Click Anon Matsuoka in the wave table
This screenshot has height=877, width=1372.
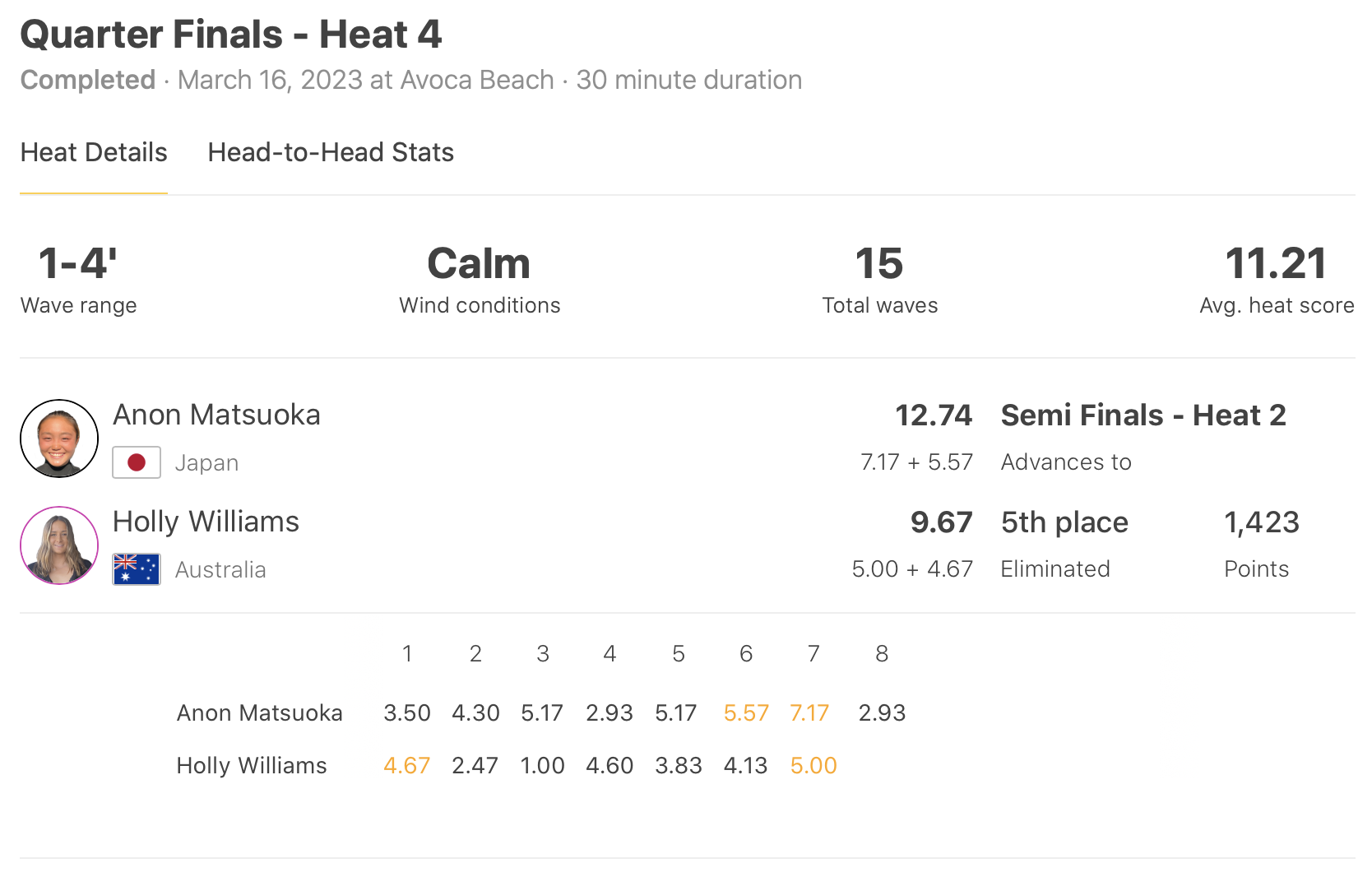point(259,712)
